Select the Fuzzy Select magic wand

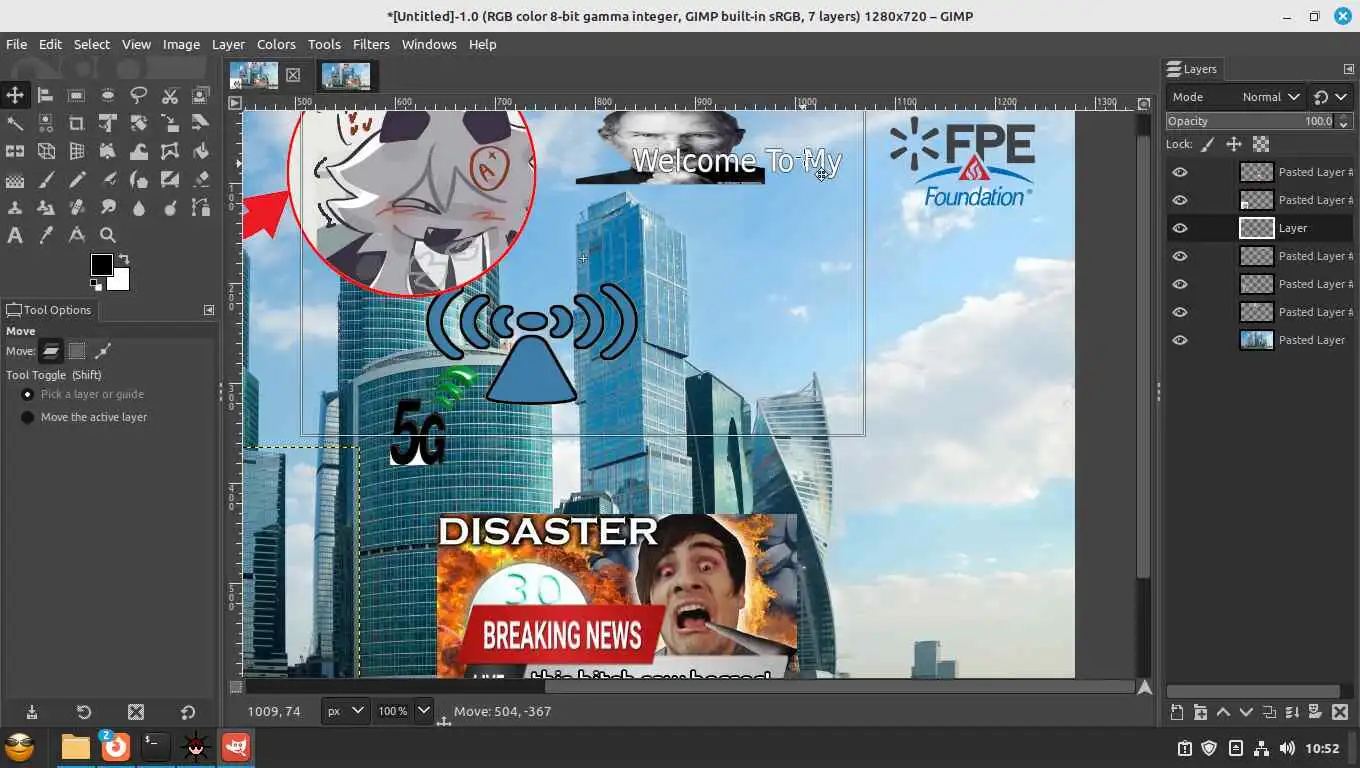15,124
